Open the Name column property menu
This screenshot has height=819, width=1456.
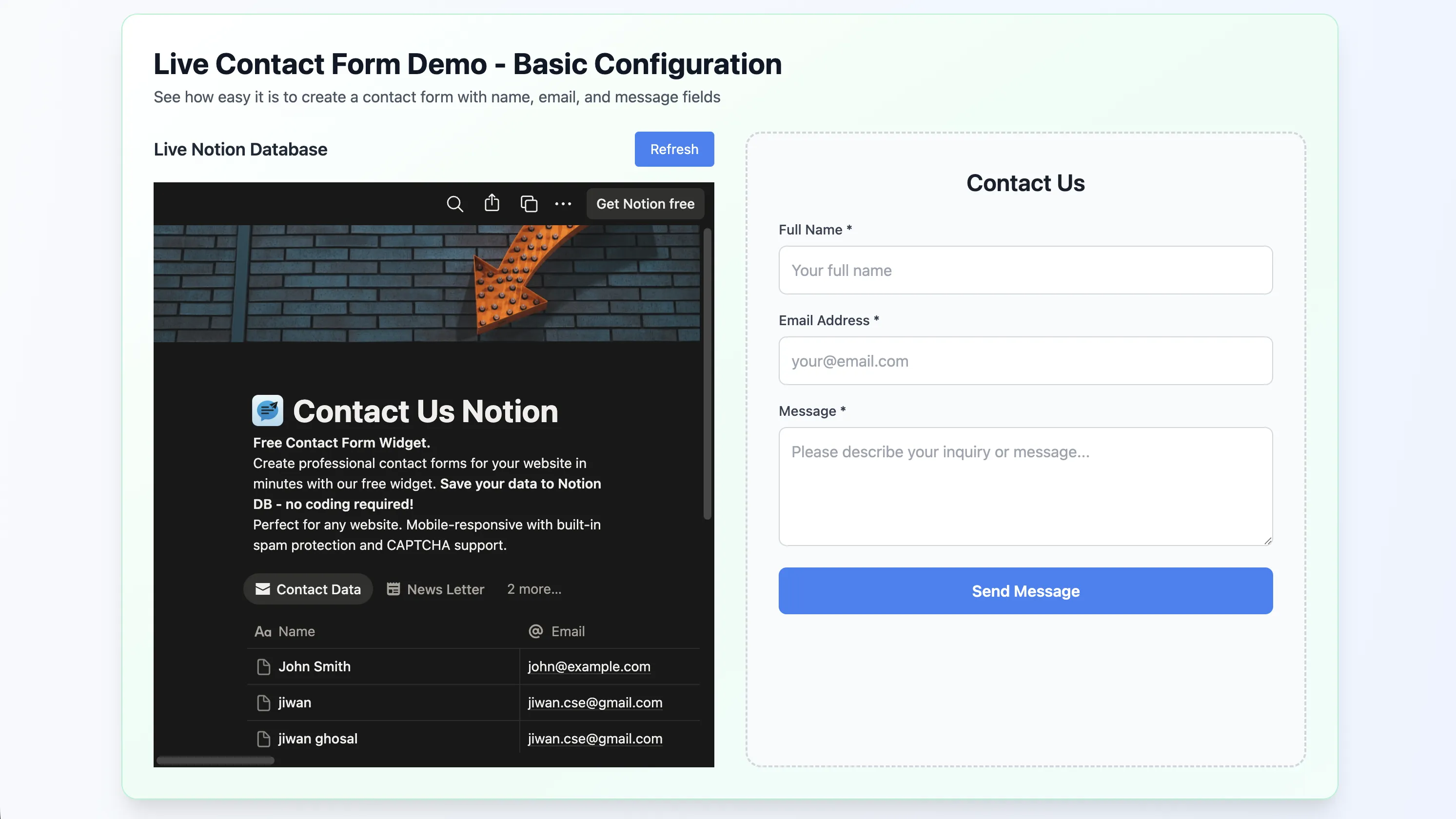[296, 631]
